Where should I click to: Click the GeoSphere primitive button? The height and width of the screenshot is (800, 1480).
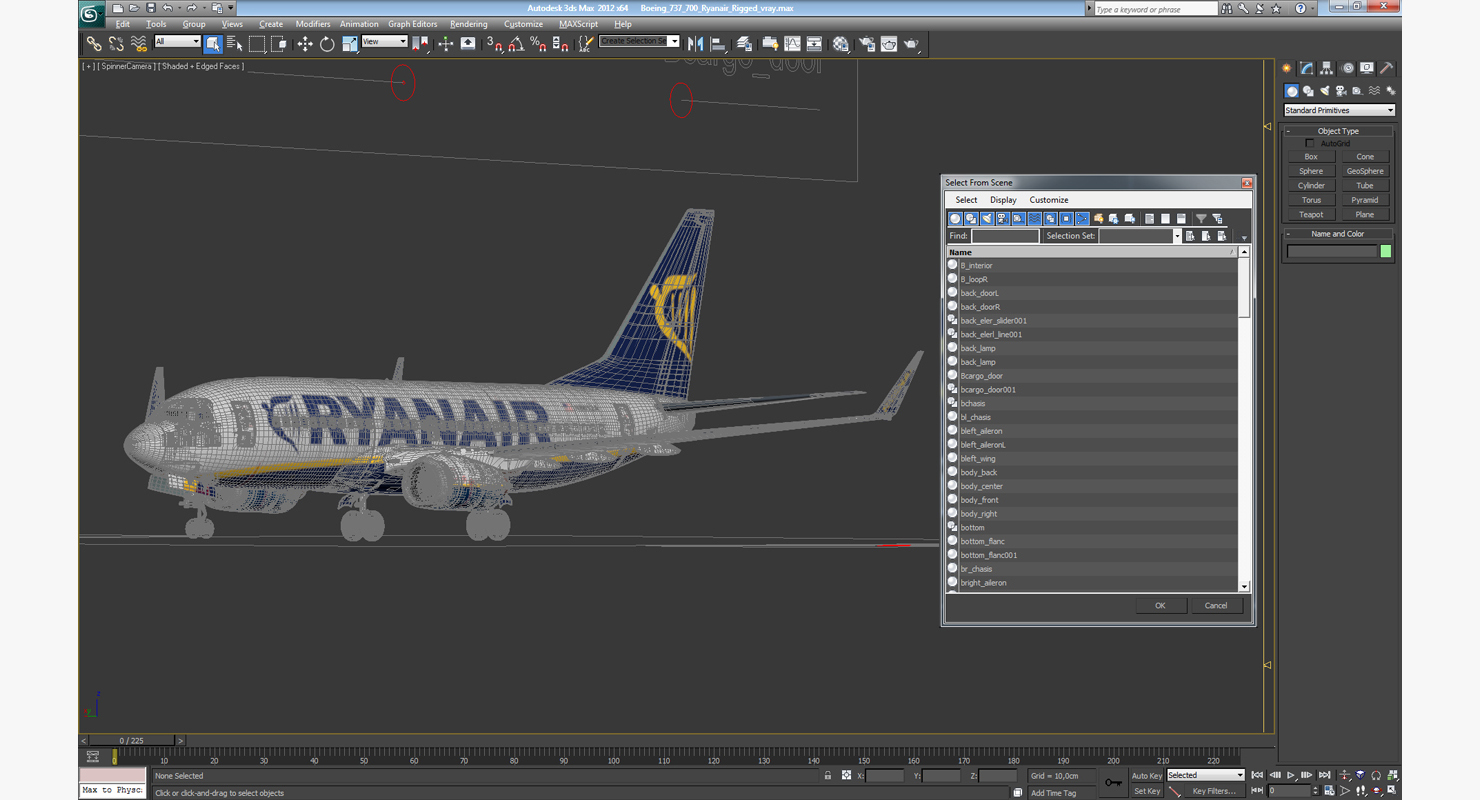point(1365,171)
